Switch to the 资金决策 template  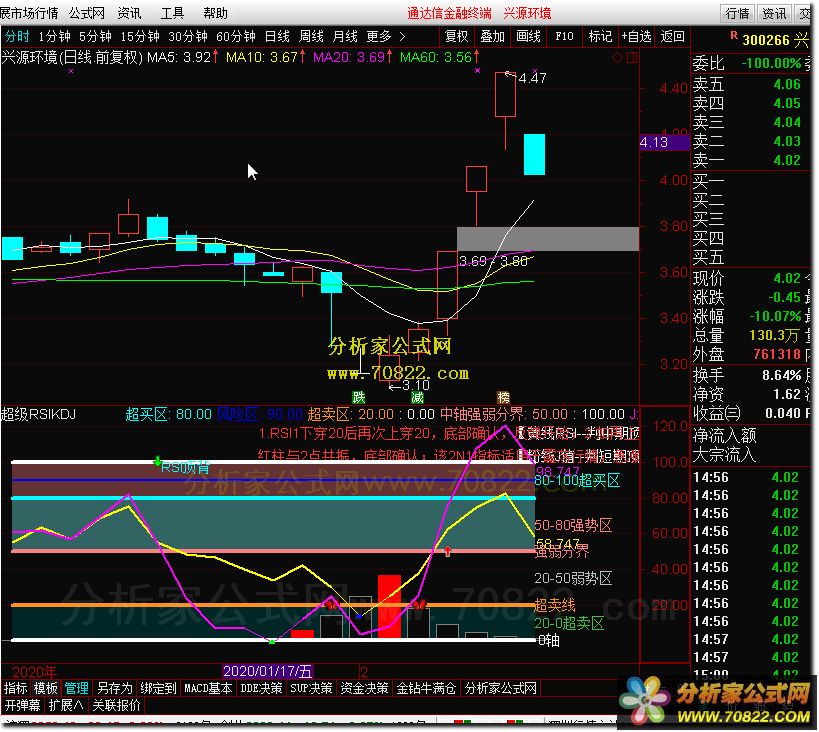pyautogui.click(x=365, y=688)
